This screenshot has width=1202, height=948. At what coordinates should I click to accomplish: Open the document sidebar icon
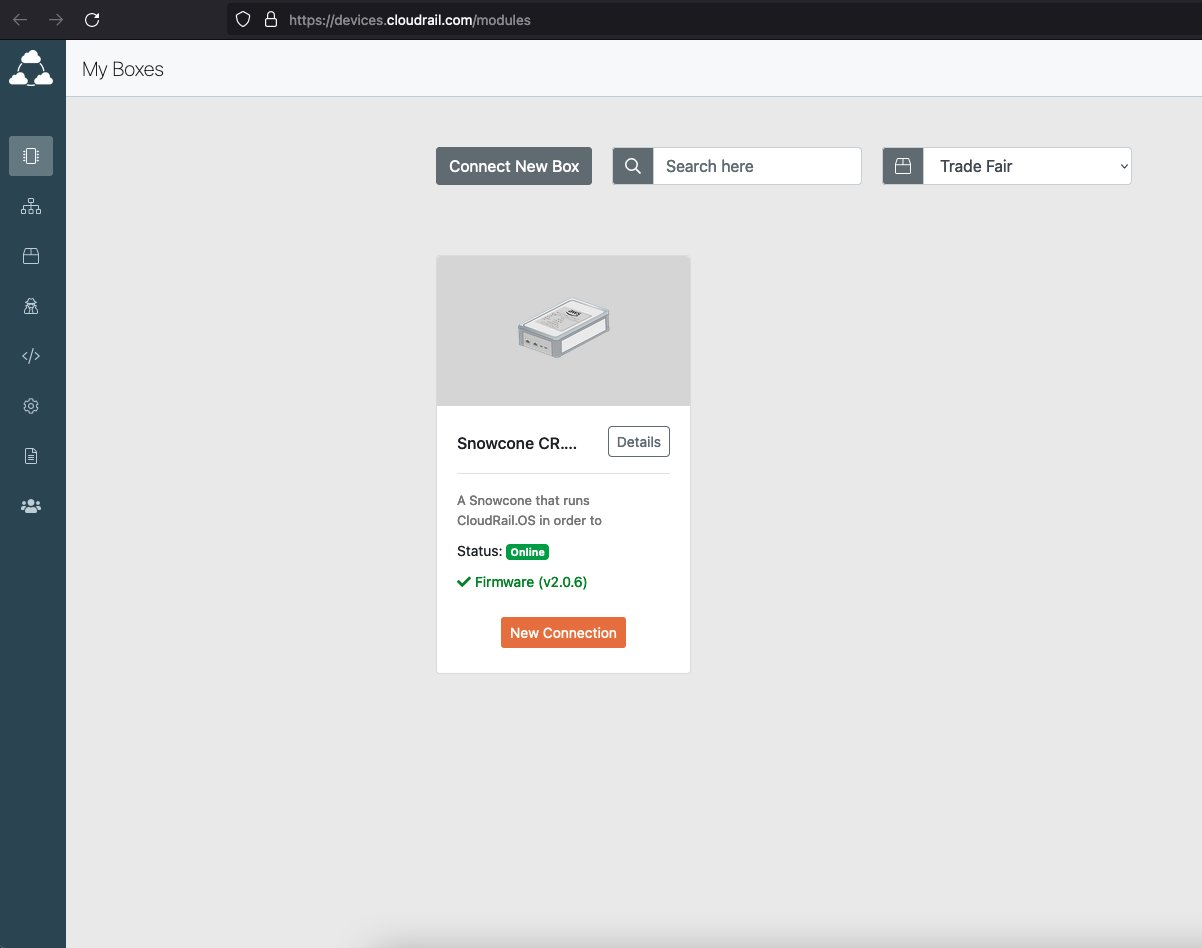pos(31,456)
